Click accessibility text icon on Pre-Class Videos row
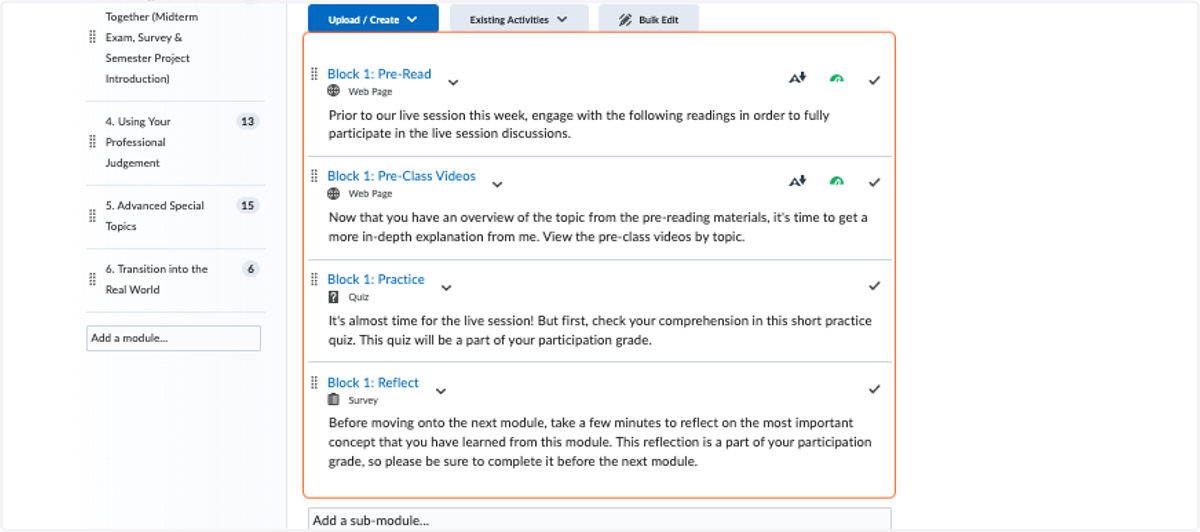 click(x=797, y=181)
